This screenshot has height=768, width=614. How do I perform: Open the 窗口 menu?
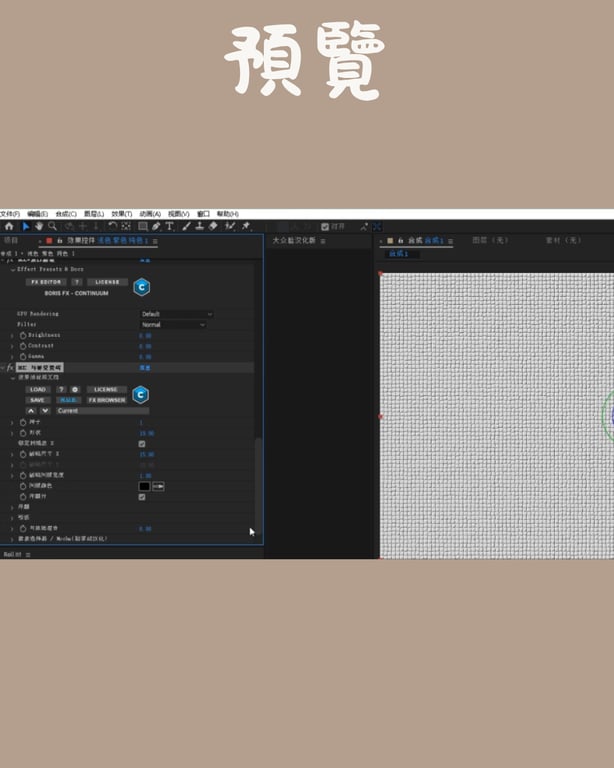pos(203,214)
